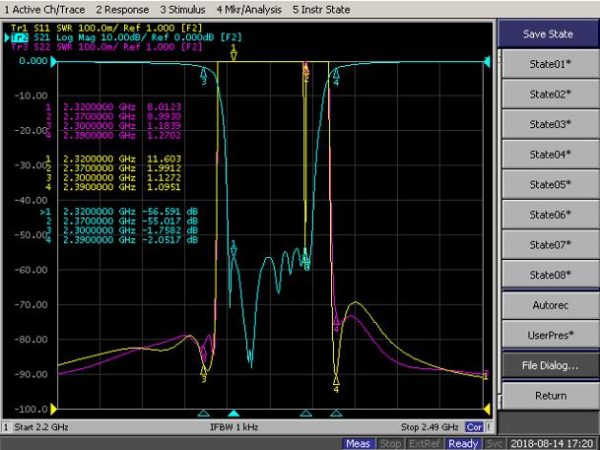Click cyan marker 1 near -55 dB
The image size is (600, 450).
pos(233,248)
